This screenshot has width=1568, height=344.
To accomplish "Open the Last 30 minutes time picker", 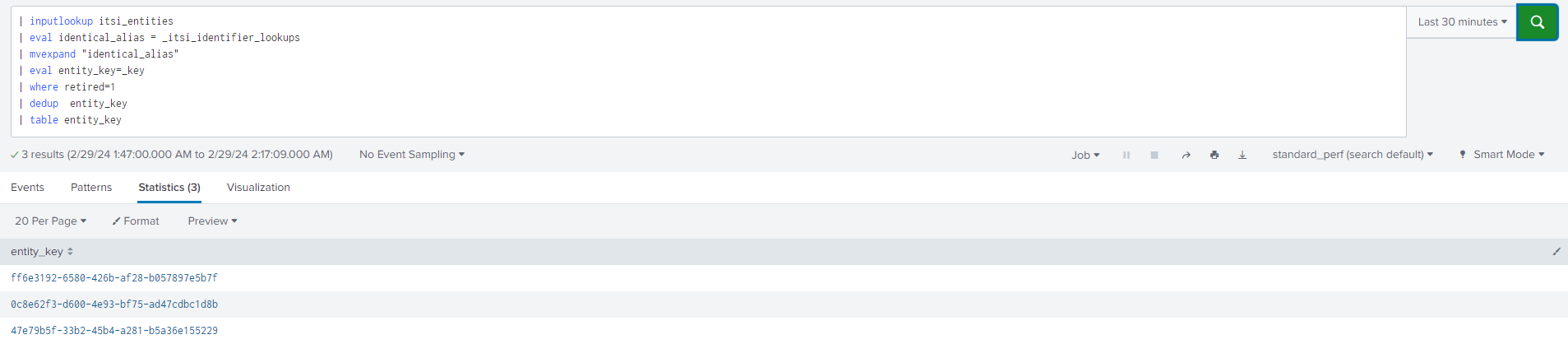I will point(1462,22).
